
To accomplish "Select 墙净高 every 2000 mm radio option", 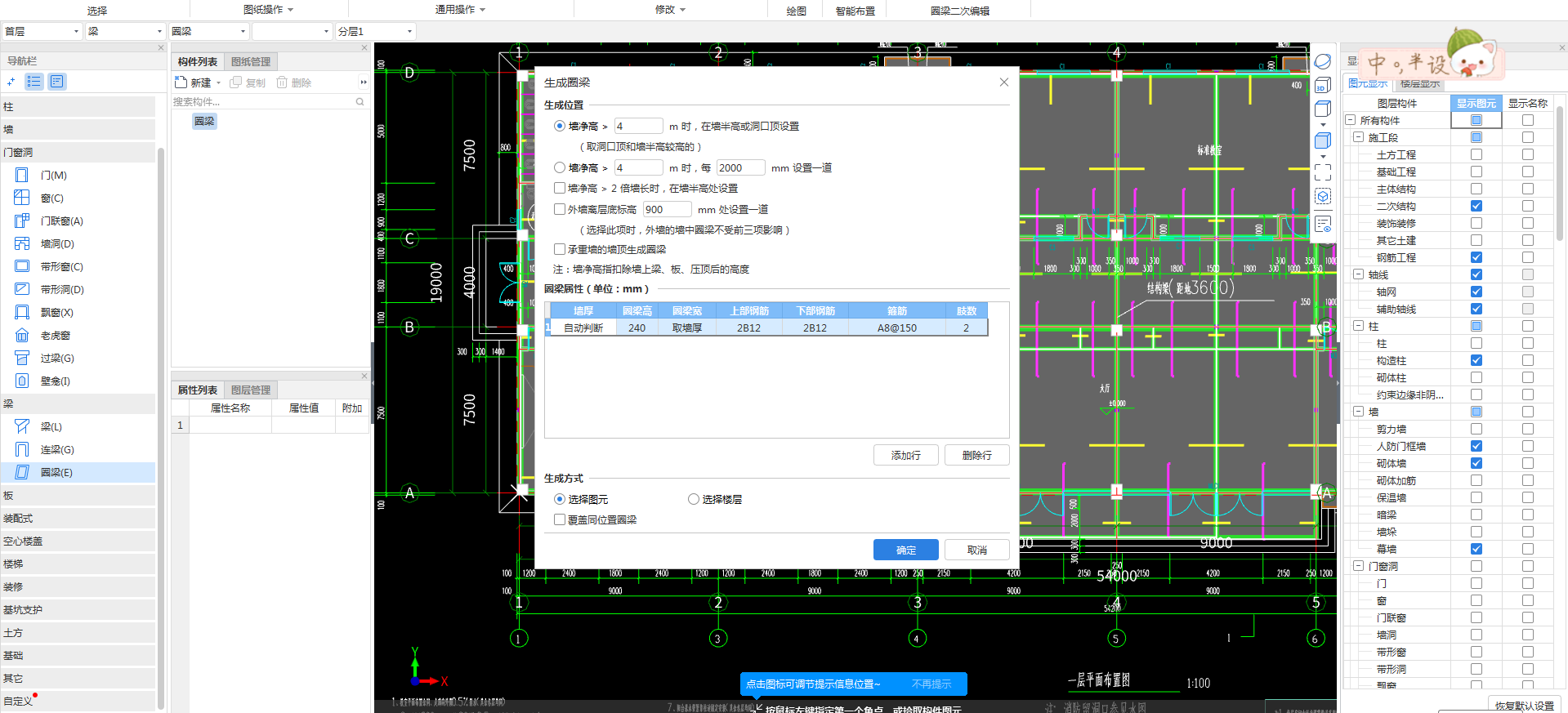I will [560, 167].
